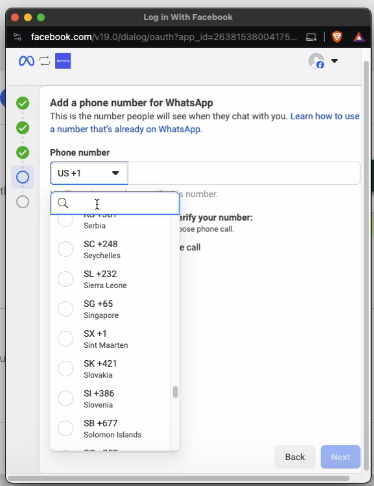Click the 'Seychelles' country name text

(x=102, y=256)
